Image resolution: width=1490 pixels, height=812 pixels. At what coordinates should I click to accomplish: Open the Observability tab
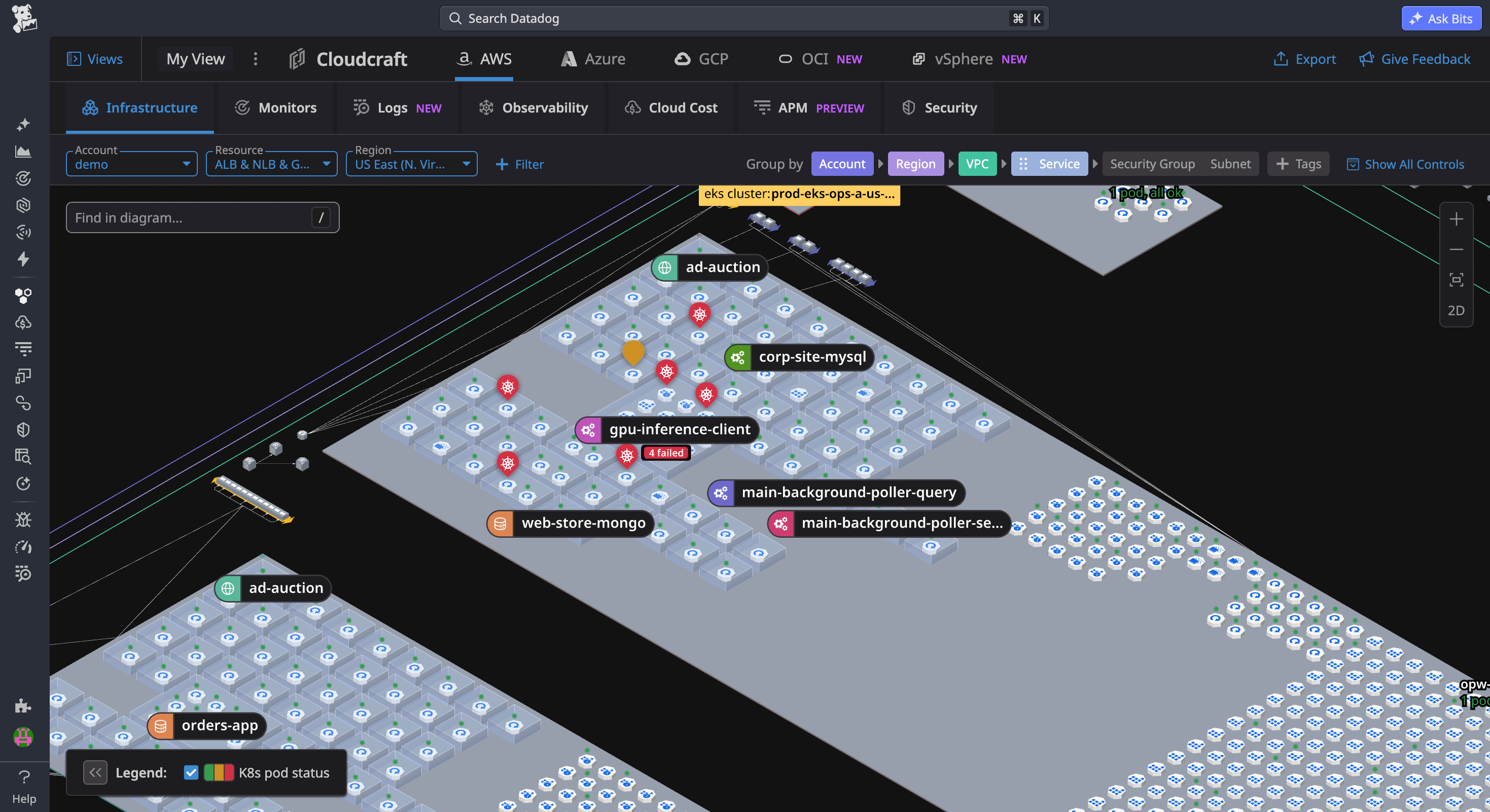pos(534,108)
